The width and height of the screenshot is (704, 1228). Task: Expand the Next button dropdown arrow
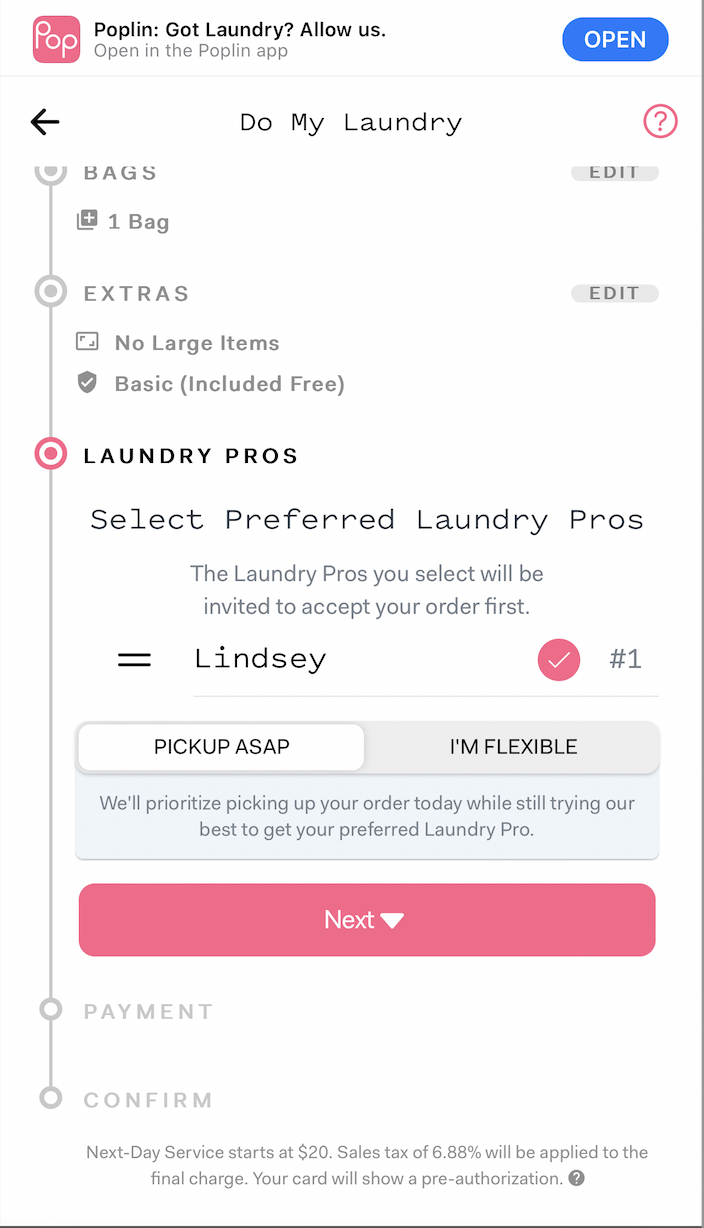tap(395, 919)
